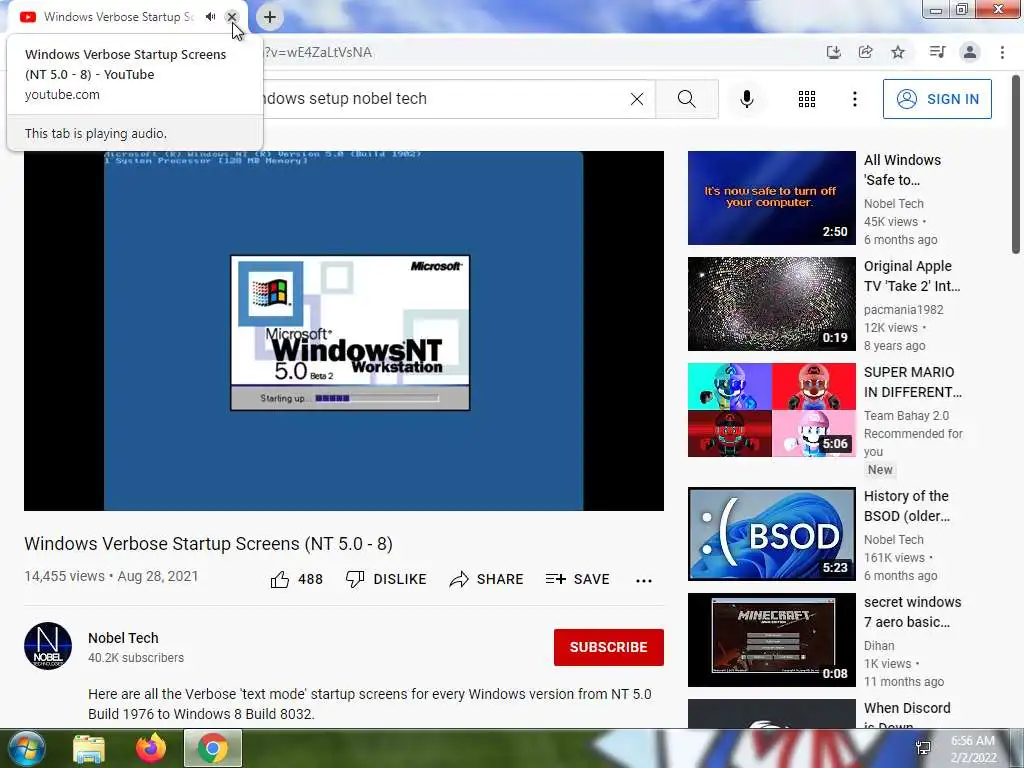Open a new tab with the plus button
Screen dimensions: 1024x768
[x=270, y=17]
